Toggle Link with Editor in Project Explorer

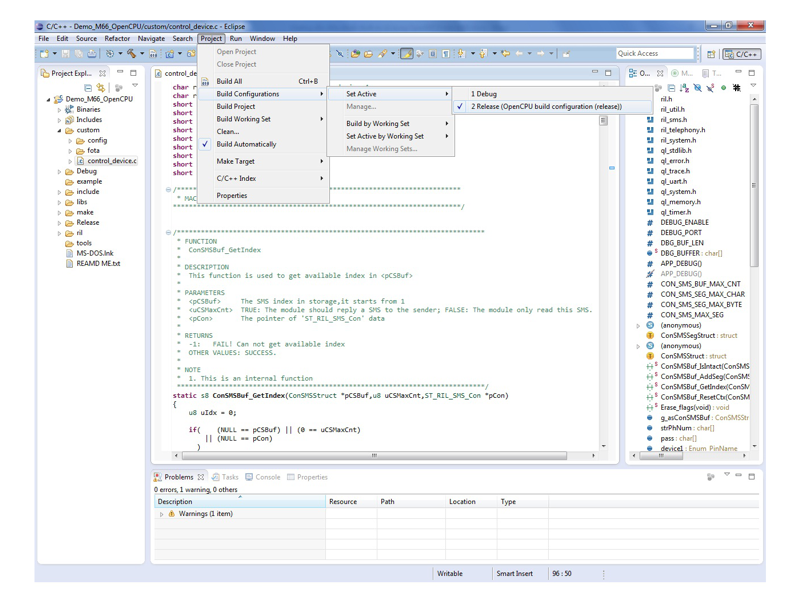coord(101,88)
